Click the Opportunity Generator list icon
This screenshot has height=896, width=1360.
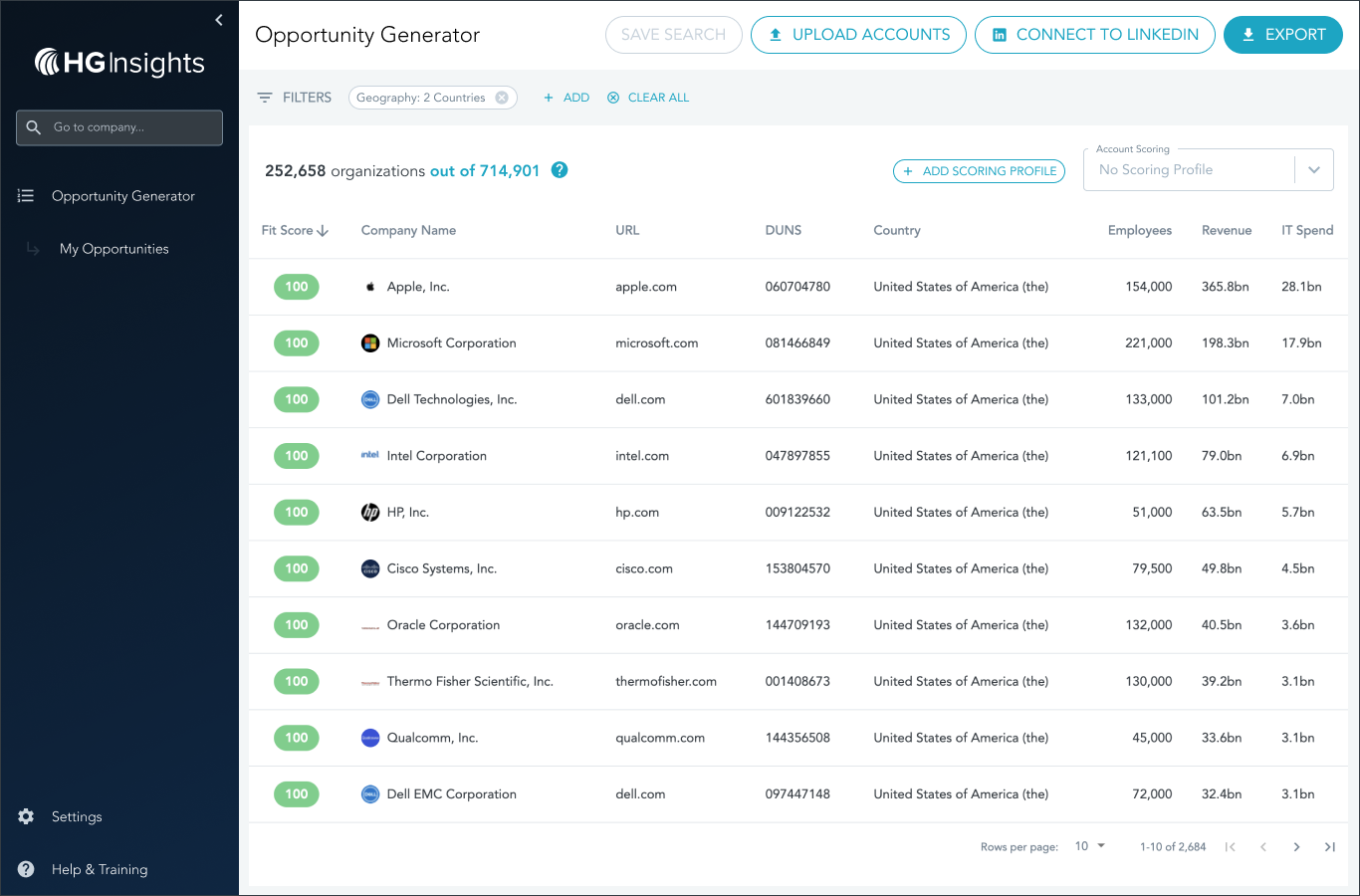coord(26,196)
